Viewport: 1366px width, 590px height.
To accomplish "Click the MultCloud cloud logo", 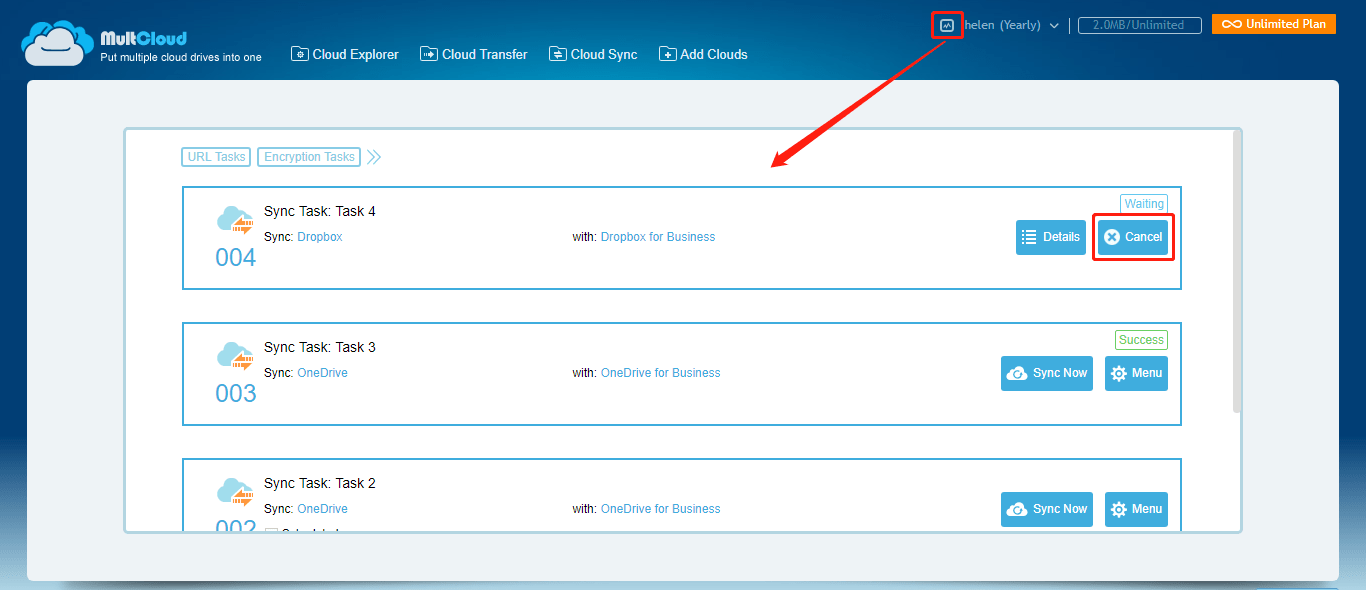I will tap(58, 44).
